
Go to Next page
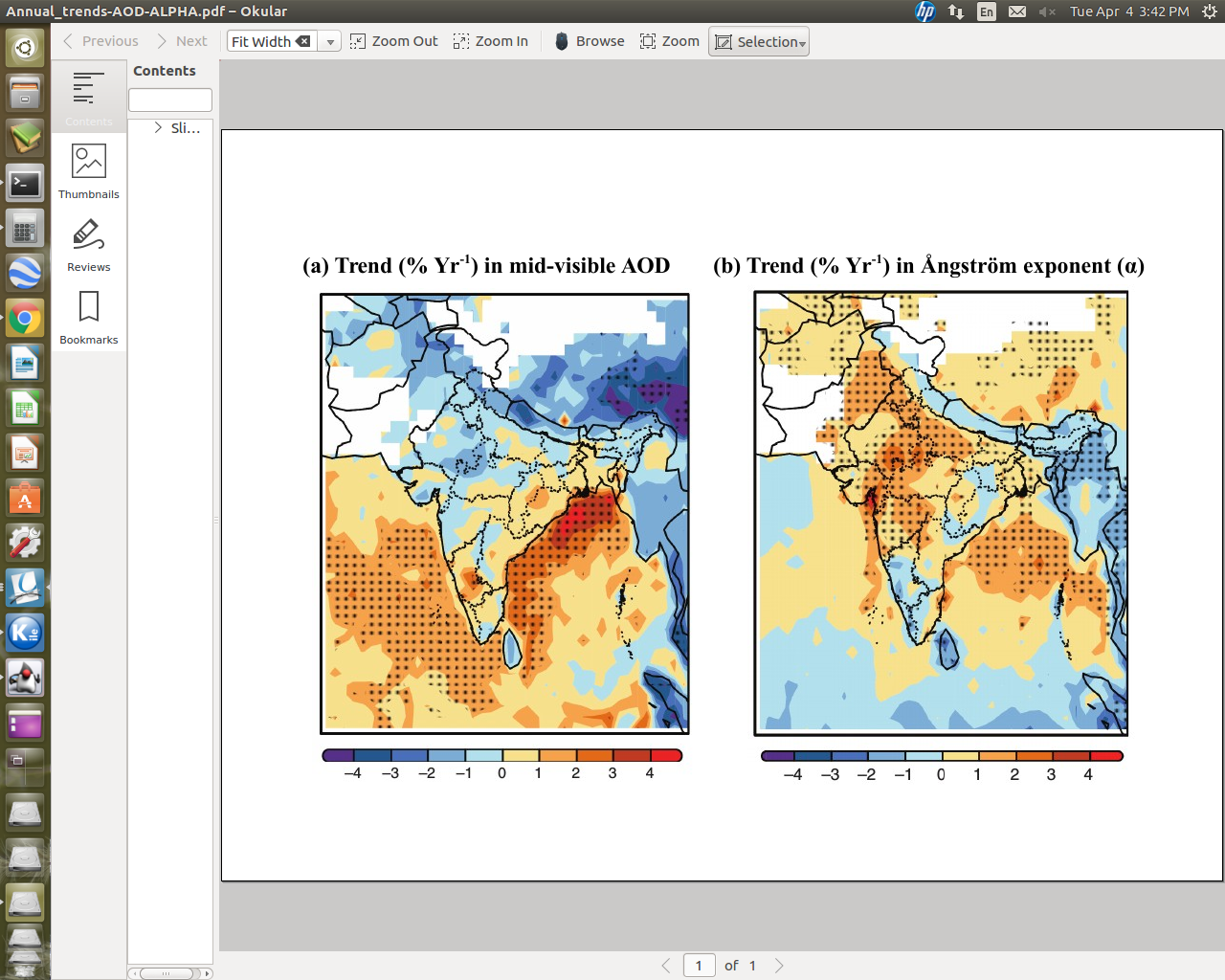click(182, 41)
